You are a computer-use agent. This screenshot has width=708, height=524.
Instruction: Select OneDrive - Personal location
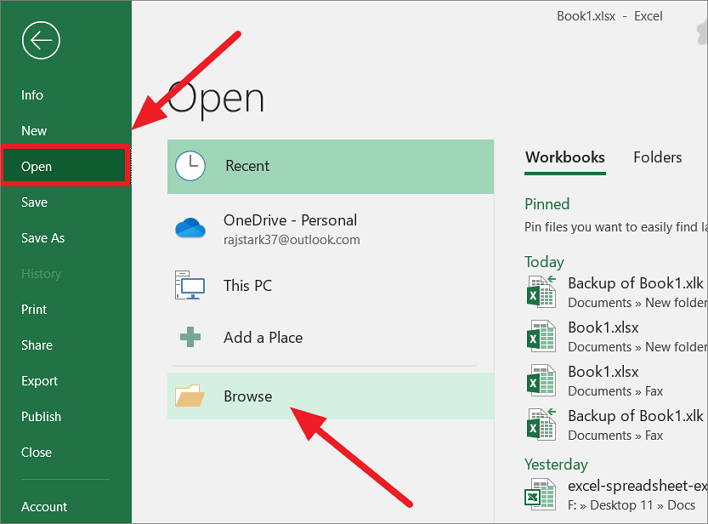tap(331, 229)
